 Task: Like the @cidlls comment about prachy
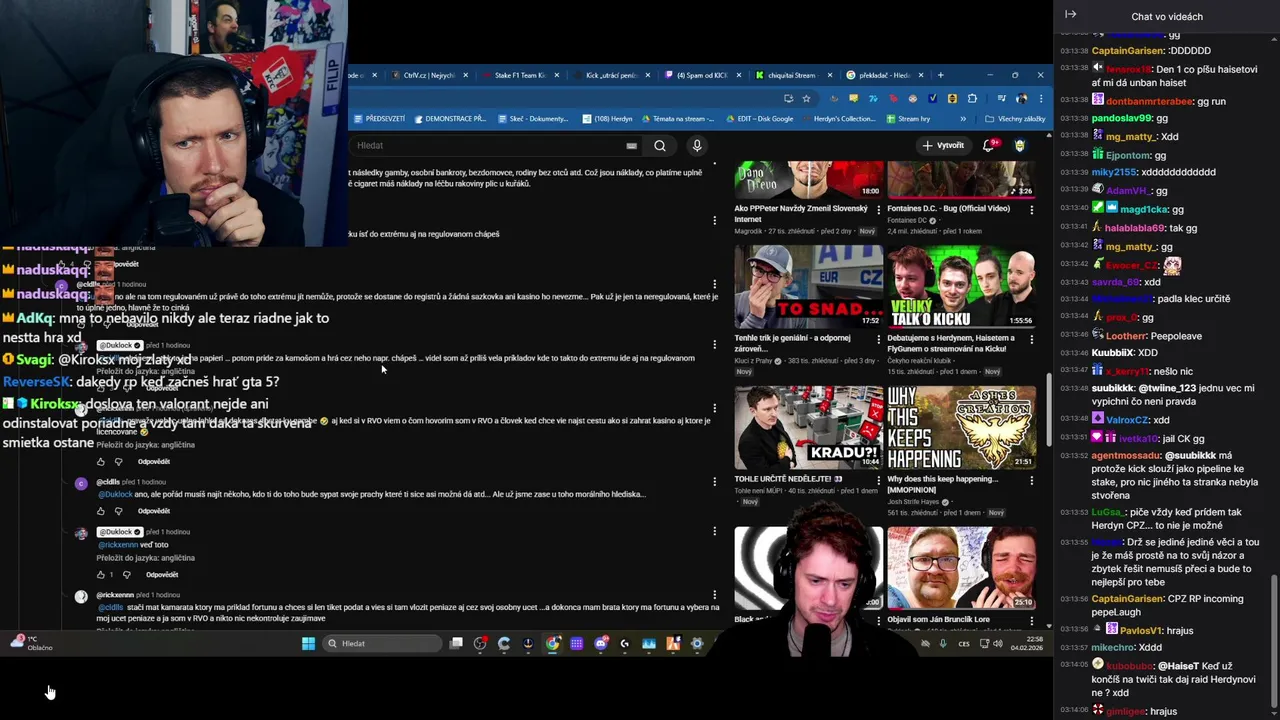(100, 511)
